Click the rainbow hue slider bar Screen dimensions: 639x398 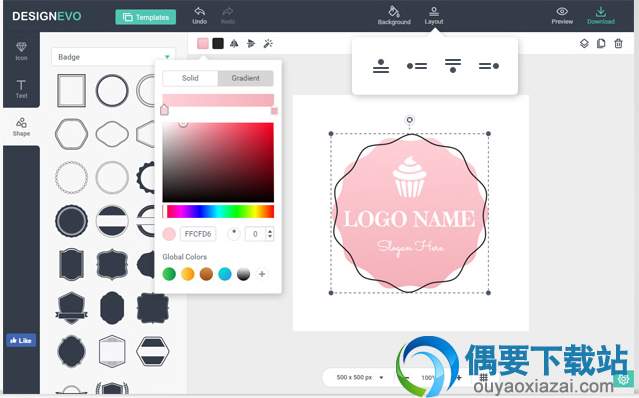(218, 211)
